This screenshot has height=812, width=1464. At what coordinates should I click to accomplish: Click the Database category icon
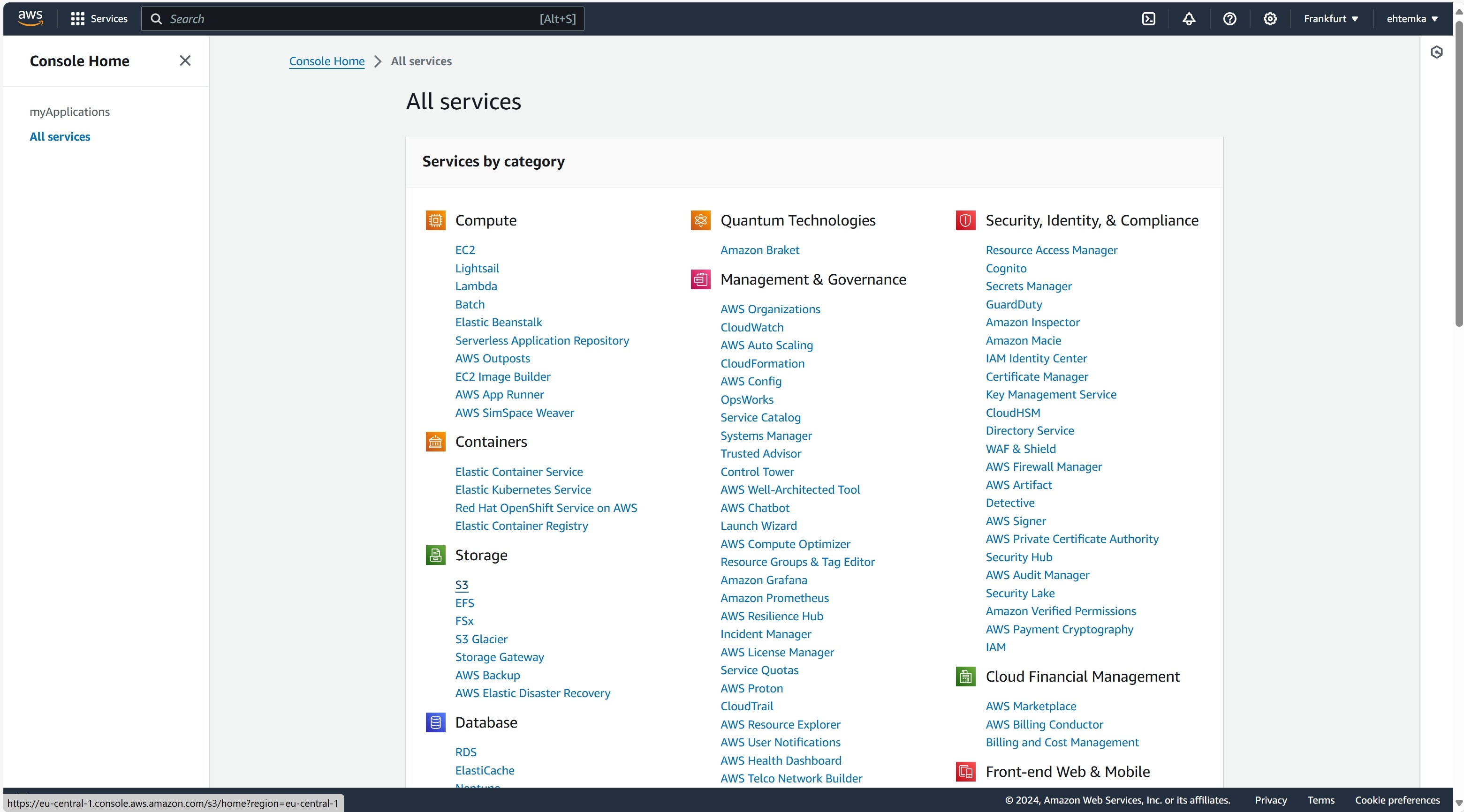pos(435,722)
